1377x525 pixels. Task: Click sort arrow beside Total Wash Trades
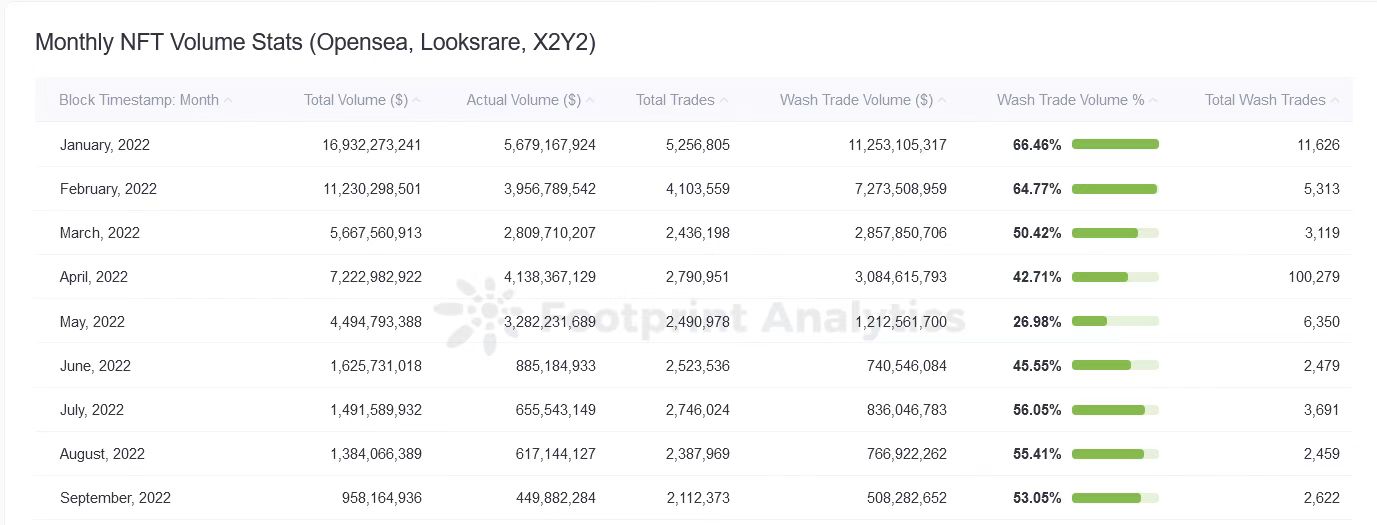click(x=1335, y=101)
